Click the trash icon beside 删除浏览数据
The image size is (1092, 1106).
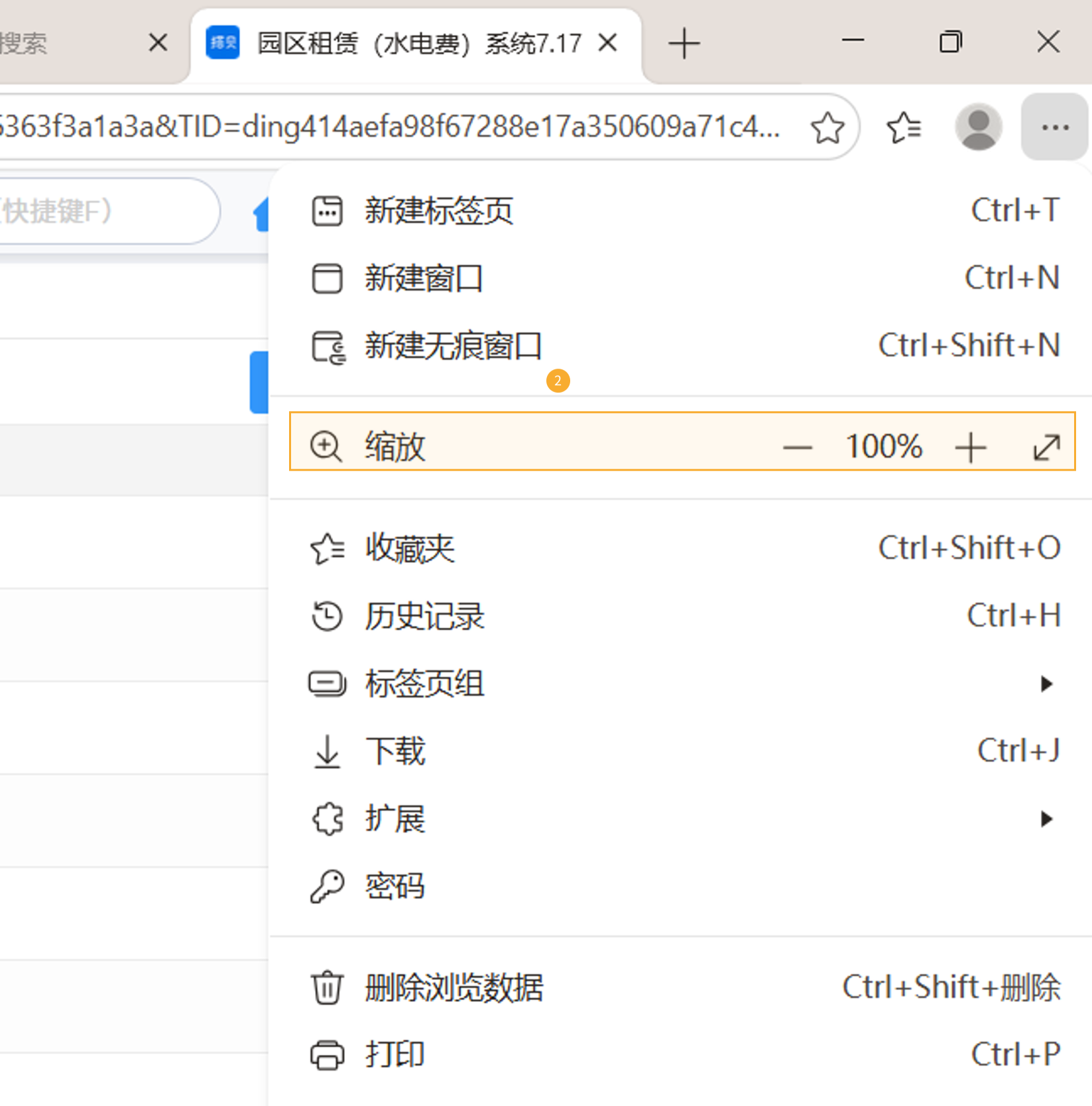click(x=327, y=988)
